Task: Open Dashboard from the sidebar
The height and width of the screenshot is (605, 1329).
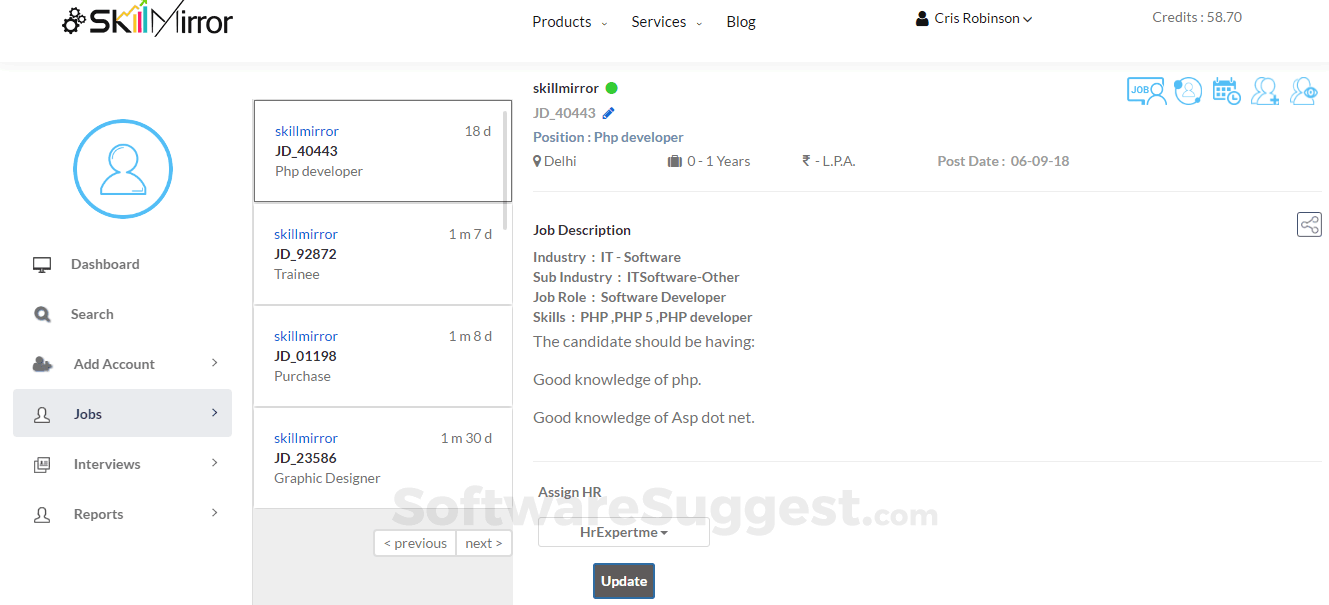Action: pyautogui.click(x=104, y=264)
